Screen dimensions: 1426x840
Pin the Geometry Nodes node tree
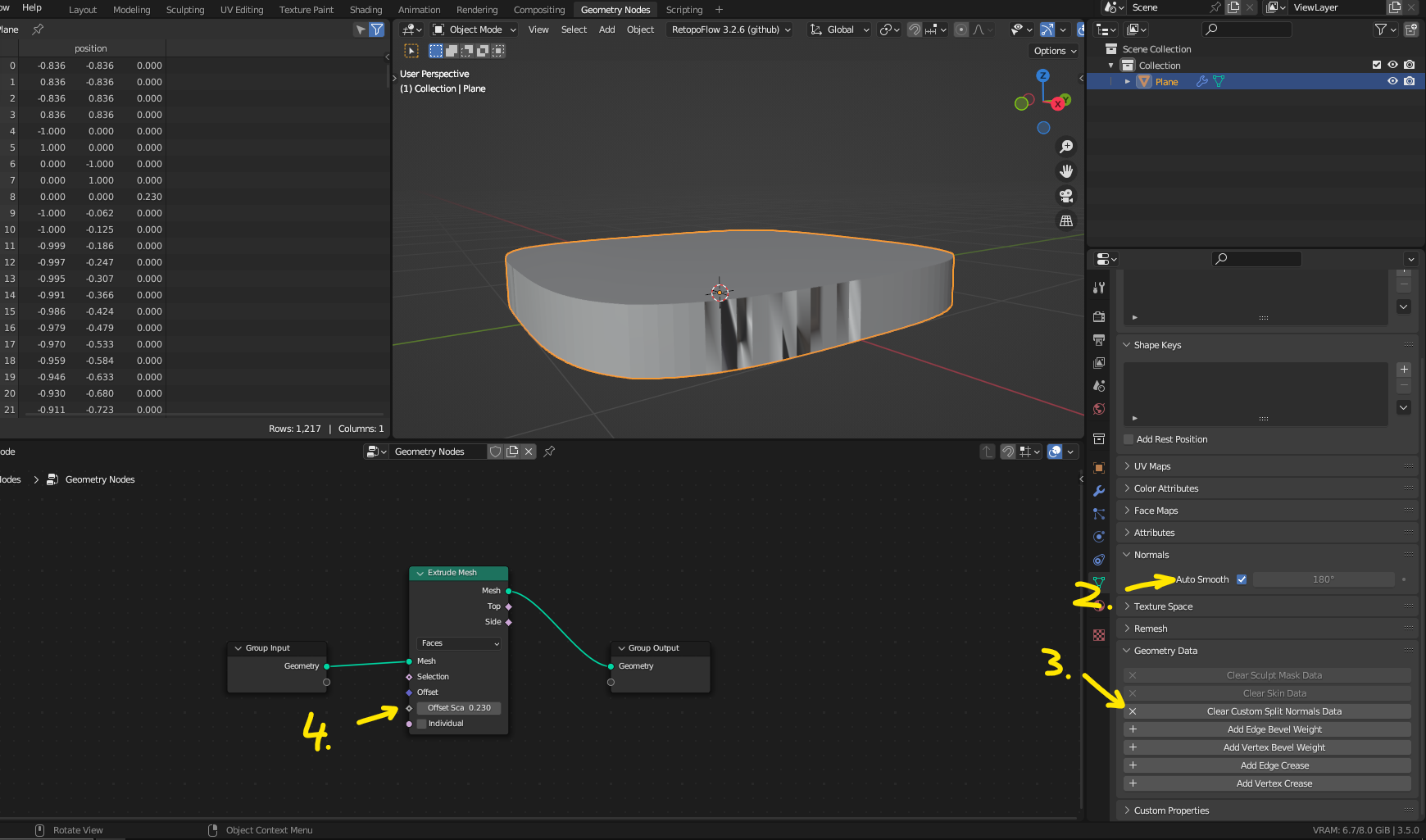coord(549,452)
